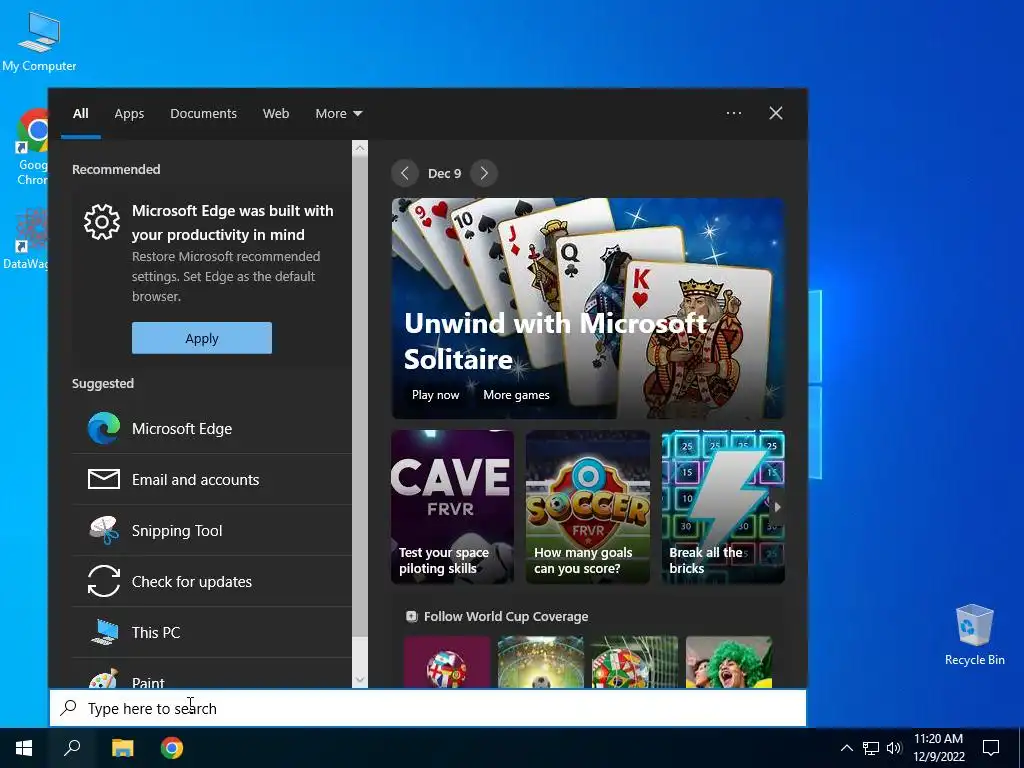Select the DataWag desktop shortcut
Screen dimensions: 1024x768
[x=25, y=238]
